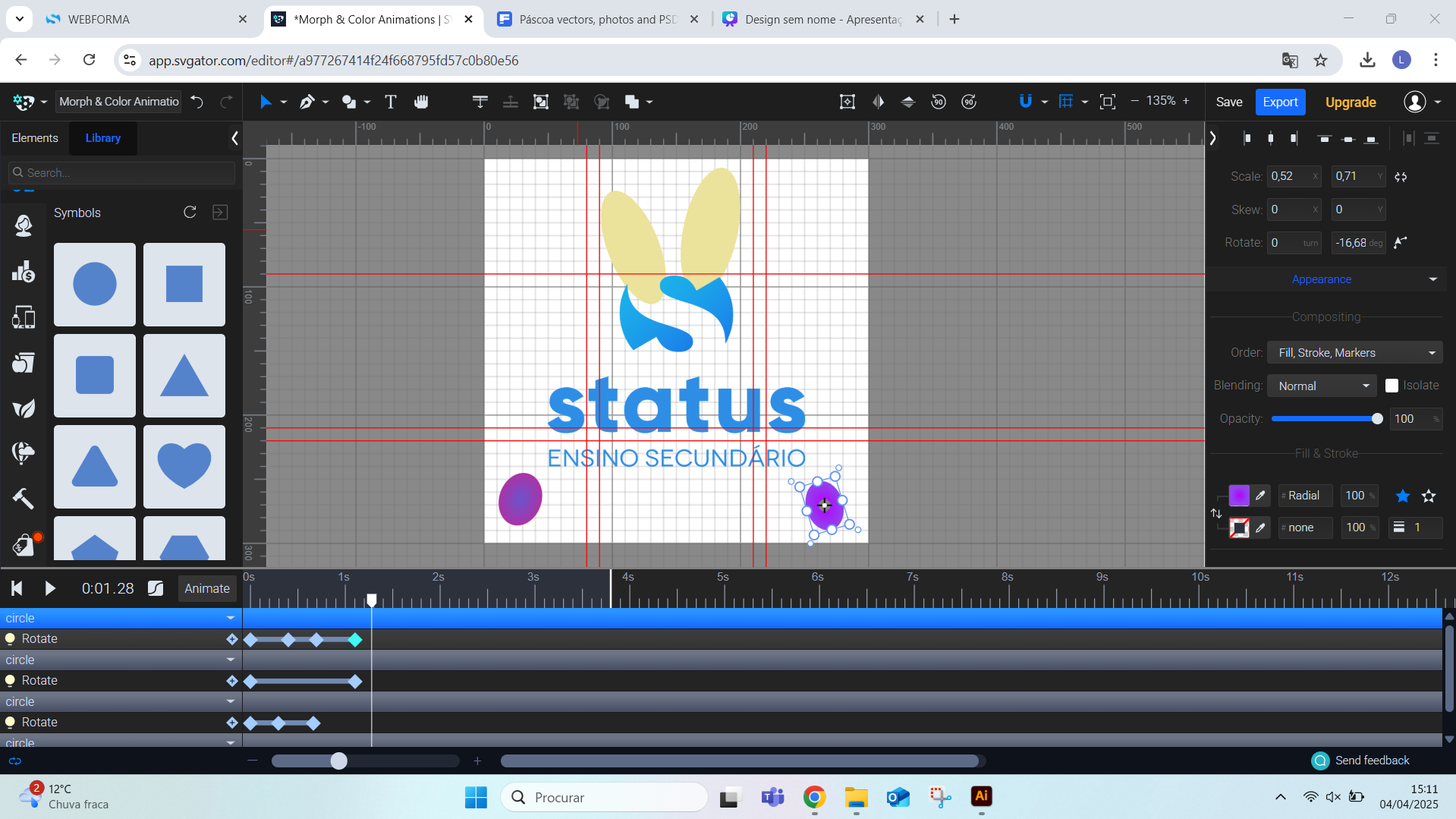Click the Pen tool icon
Screen dimensions: 1456x819
pyautogui.click(x=307, y=102)
